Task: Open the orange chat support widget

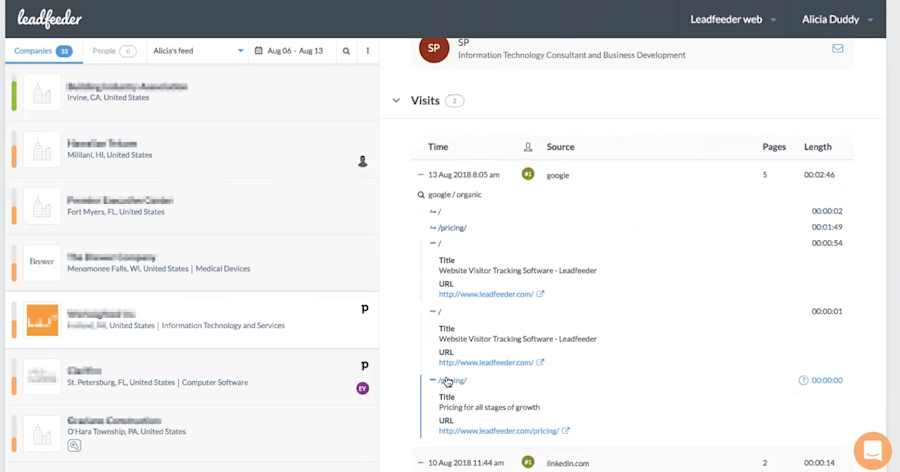Action: coord(872,451)
